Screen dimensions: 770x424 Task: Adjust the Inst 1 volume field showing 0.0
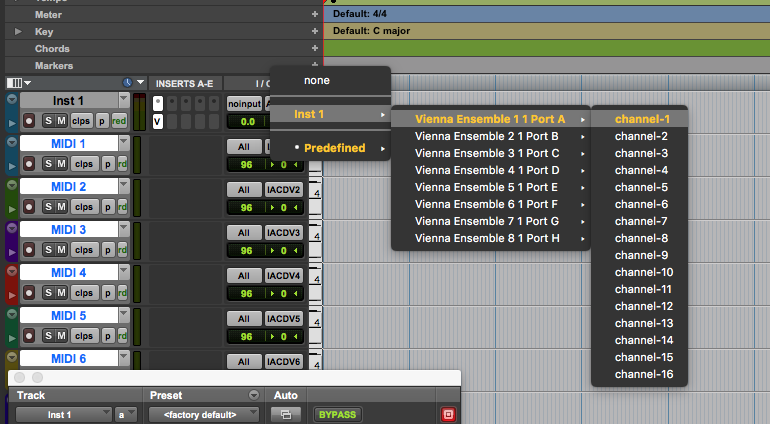248,121
